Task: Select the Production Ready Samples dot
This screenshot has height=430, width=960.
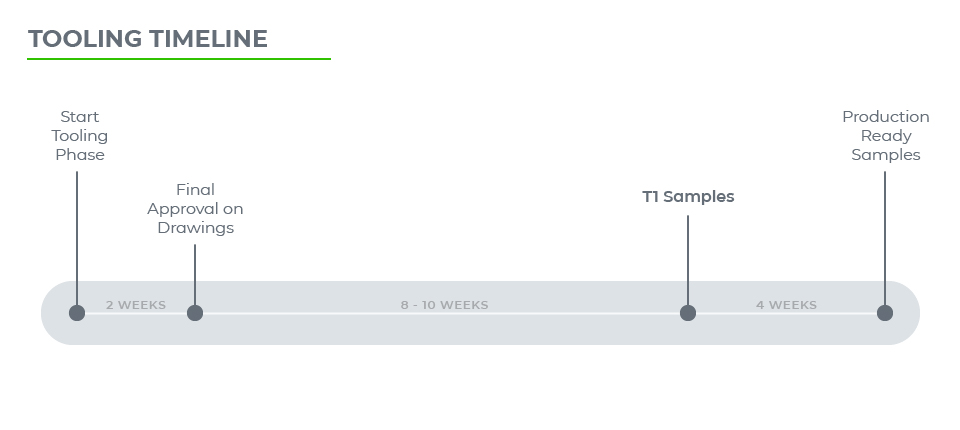Action: [x=885, y=313]
